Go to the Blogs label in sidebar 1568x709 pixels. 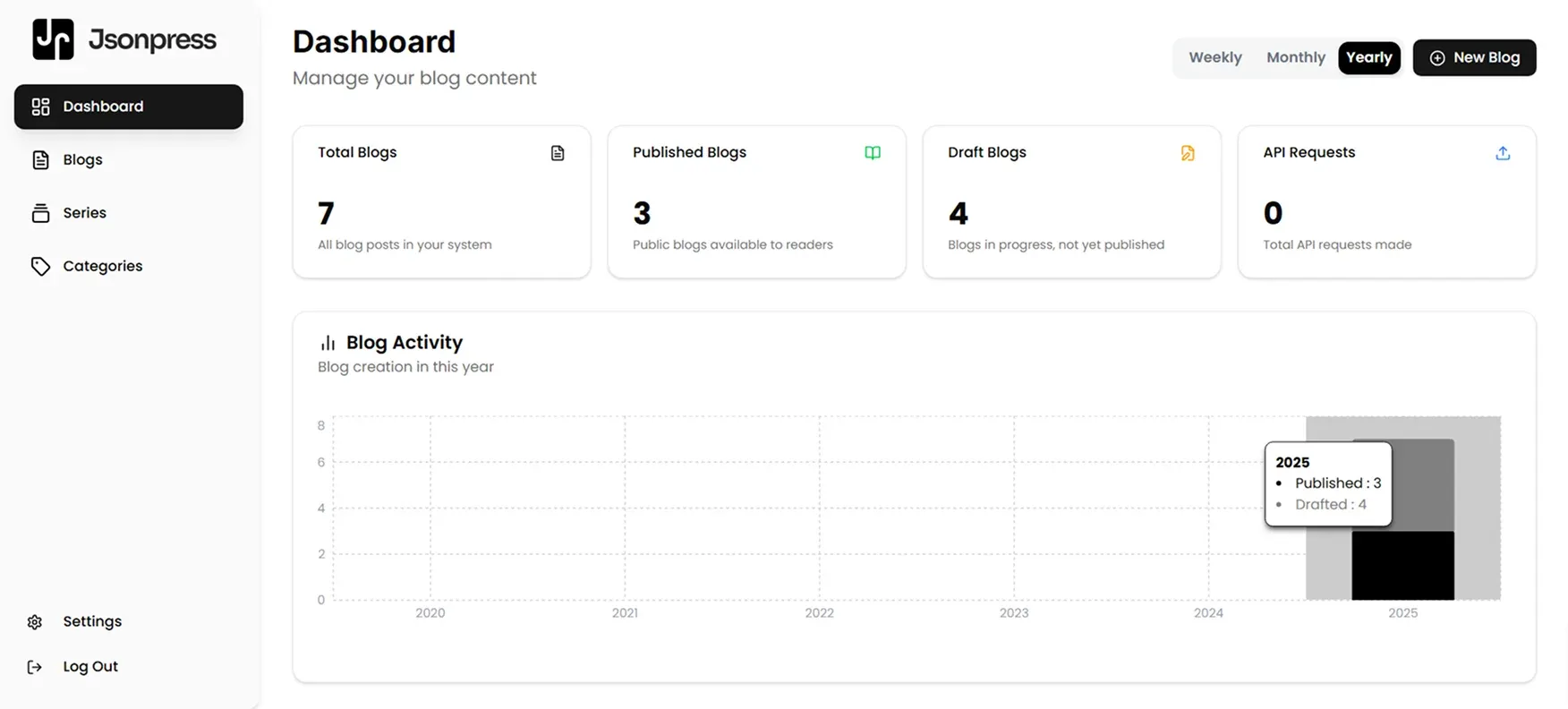82,160
